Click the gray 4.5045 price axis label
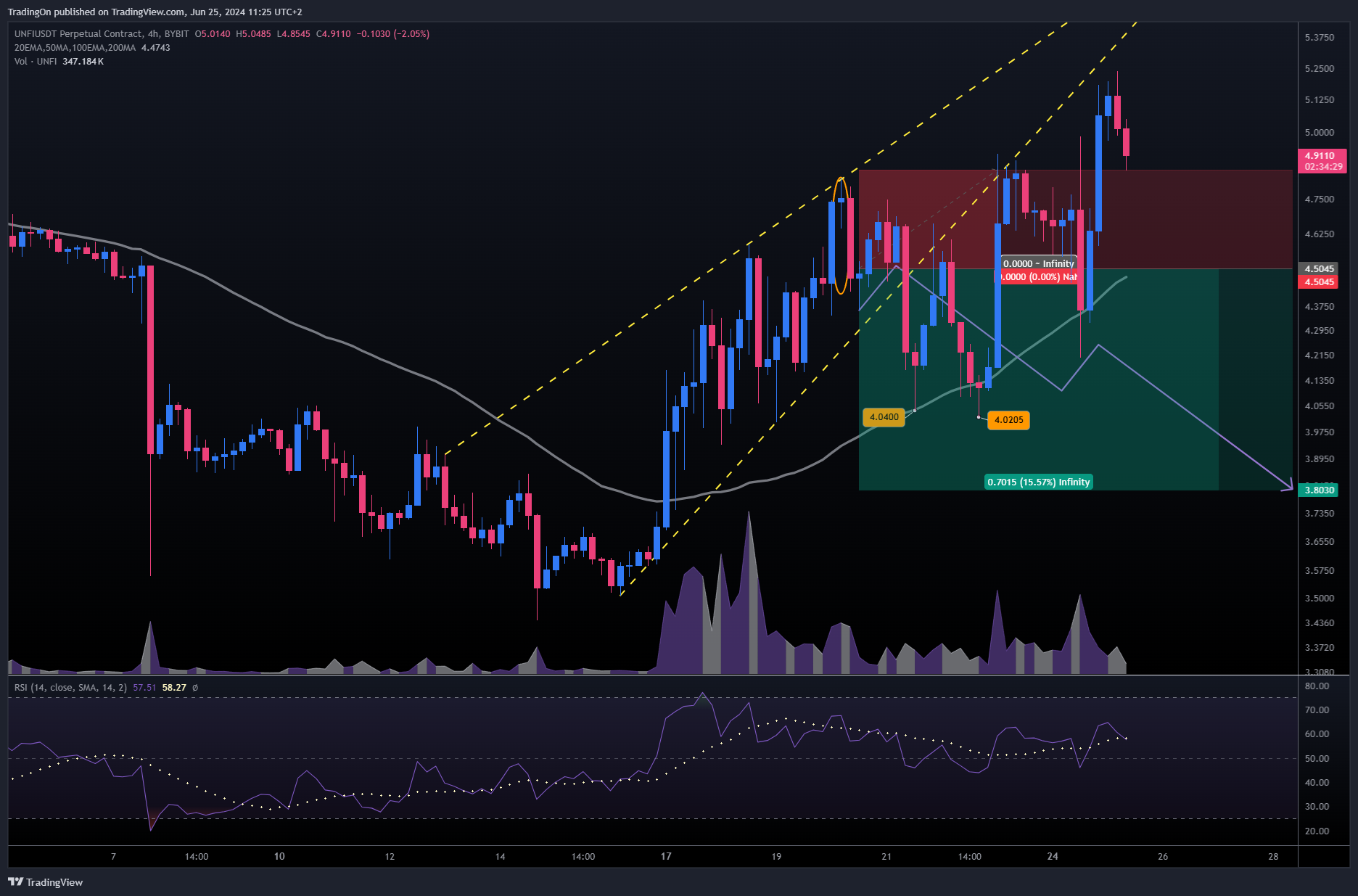 pyautogui.click(x=1320, y=268)
